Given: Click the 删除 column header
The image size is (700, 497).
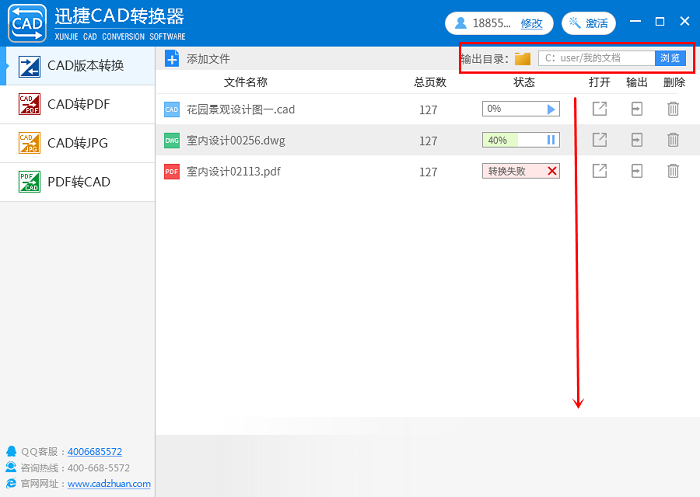Looking at the screenshot, I should (x=674, y=82).
